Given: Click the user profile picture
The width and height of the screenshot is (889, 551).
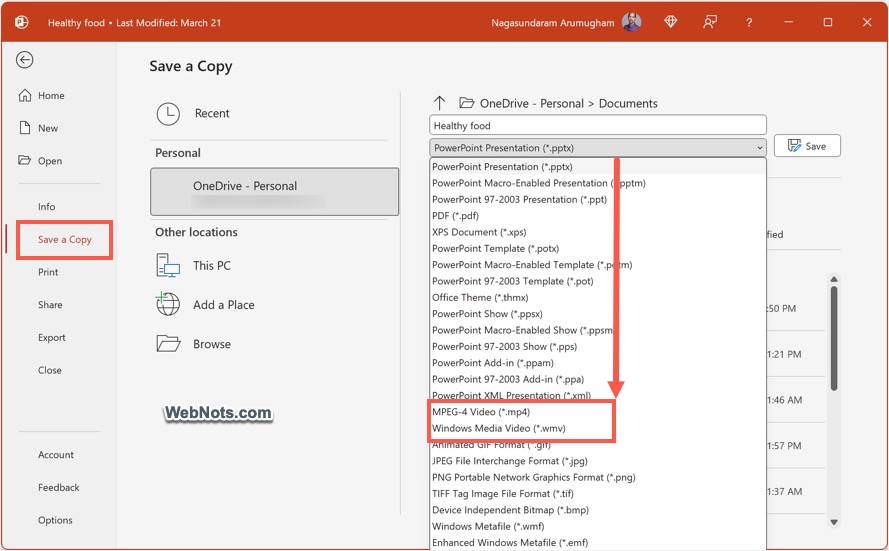Looking at the screenshot, I should point(632,22).
